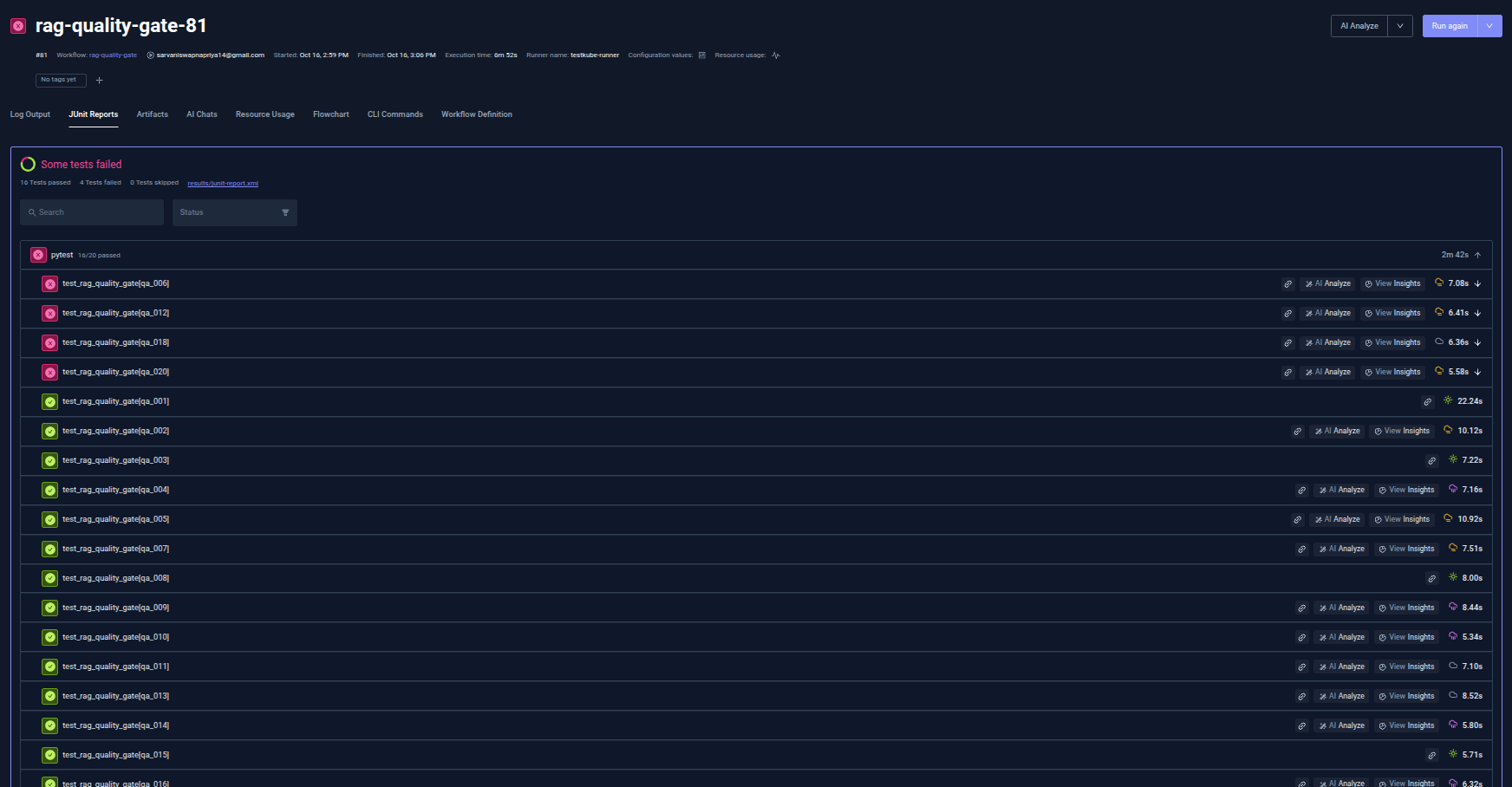Copy link icon for test qa_001
This screenshot has height=787, width=1512.
[x=1427, y=401]
